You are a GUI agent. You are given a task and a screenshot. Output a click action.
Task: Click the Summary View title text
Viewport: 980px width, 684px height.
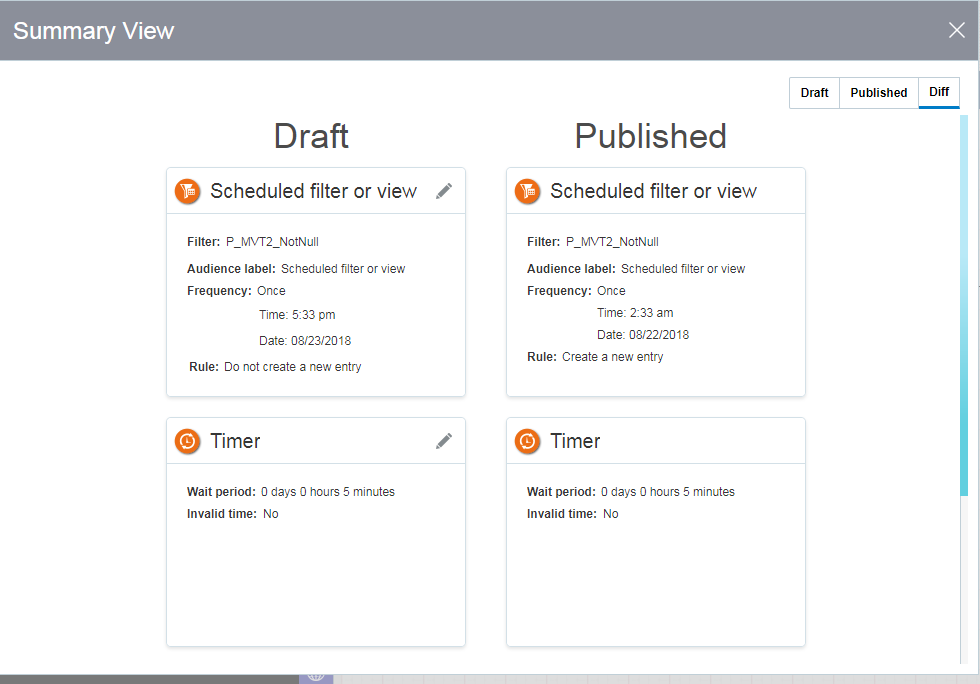[94, 31]
